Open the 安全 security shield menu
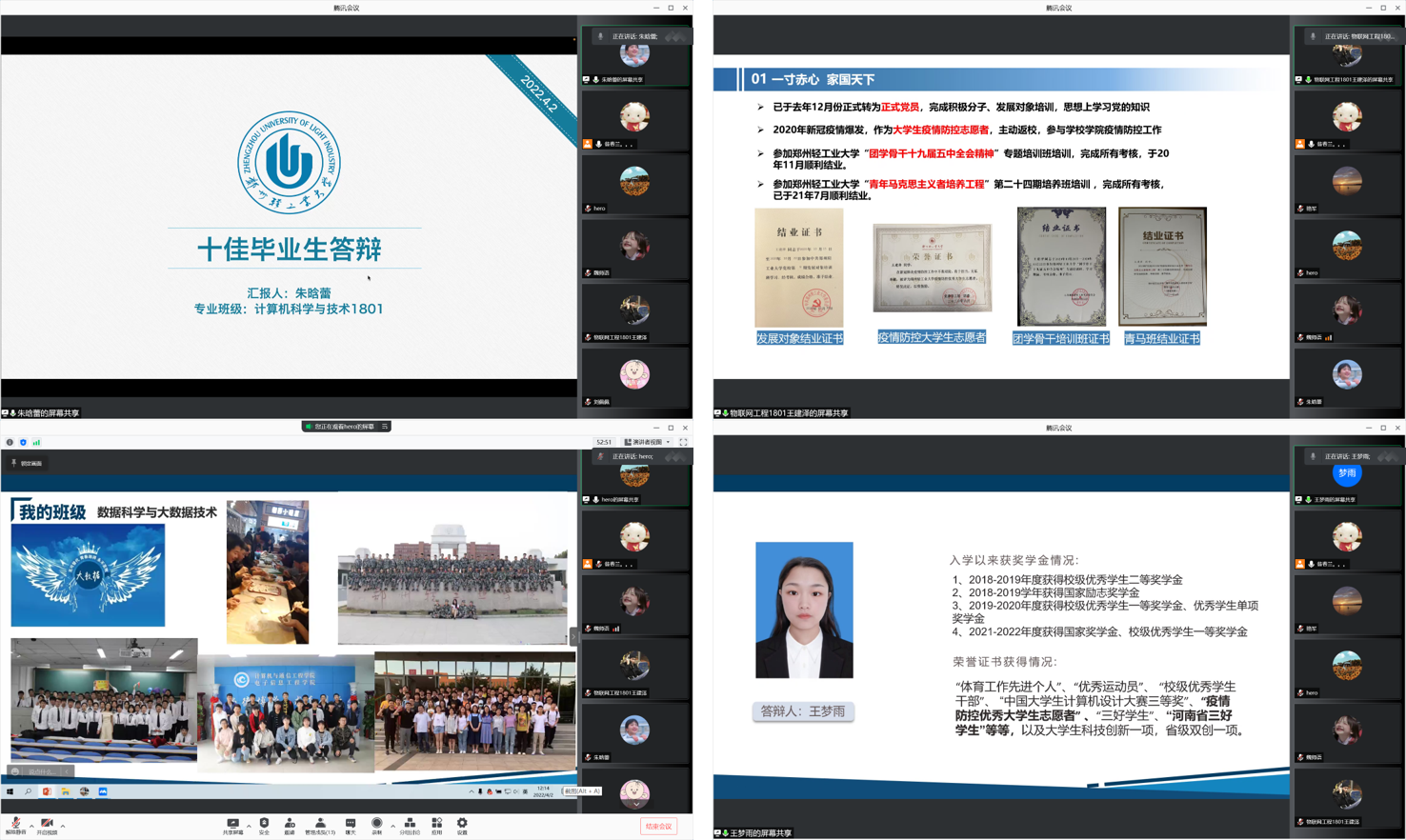 click(264, 825)
